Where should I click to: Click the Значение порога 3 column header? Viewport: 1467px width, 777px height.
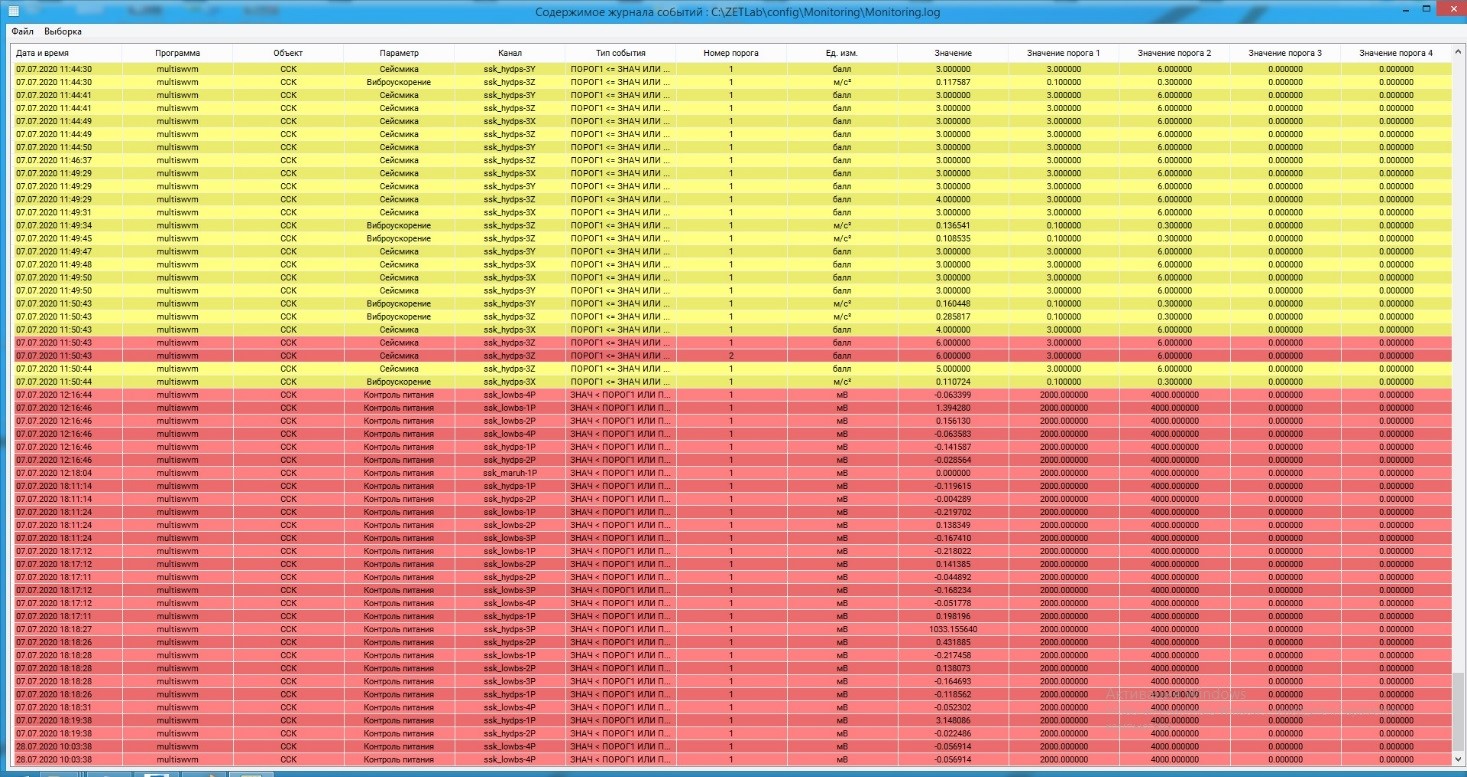click(1285, 52)
